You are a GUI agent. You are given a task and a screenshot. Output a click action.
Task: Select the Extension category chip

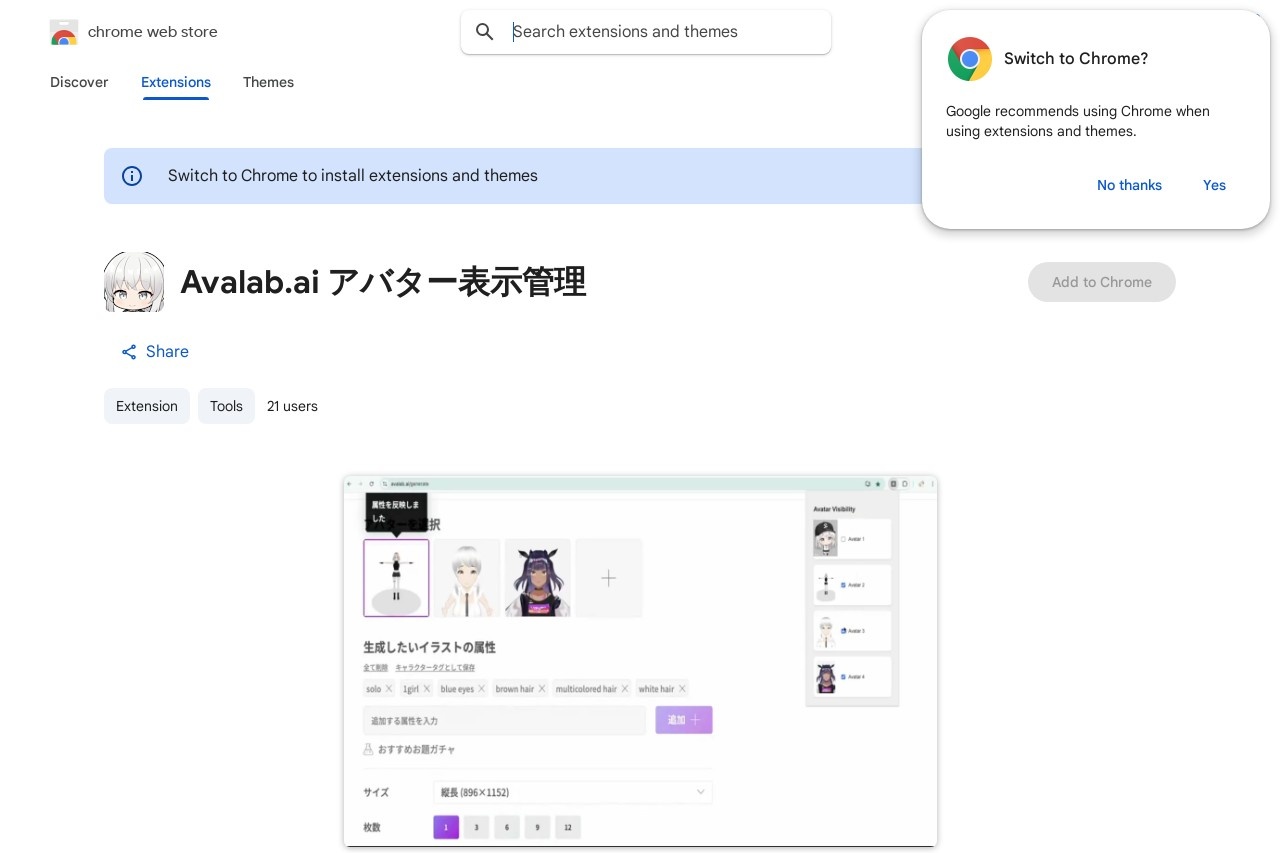click(x=147, y=406)
